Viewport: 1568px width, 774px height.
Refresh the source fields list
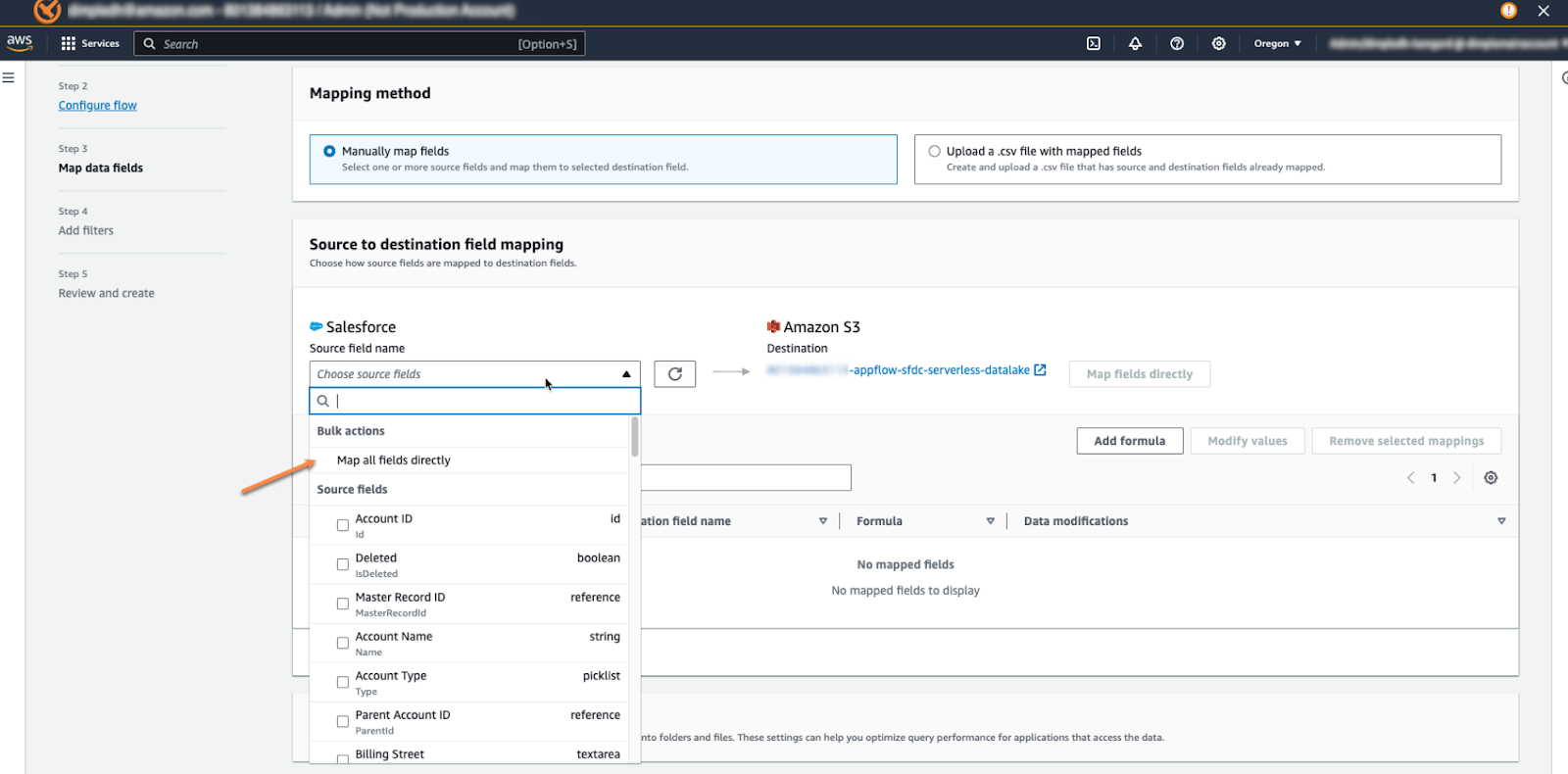point(674,374)
